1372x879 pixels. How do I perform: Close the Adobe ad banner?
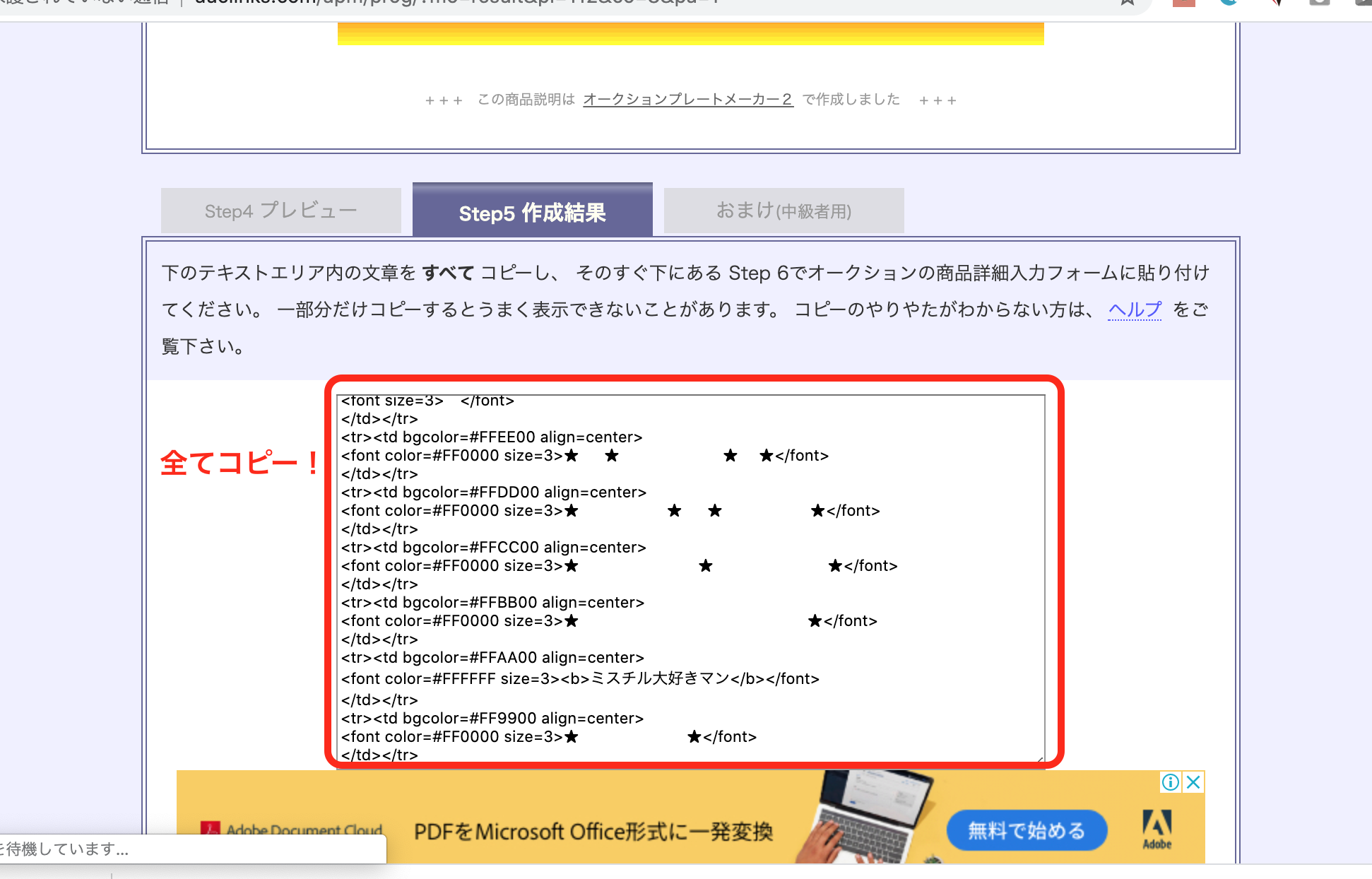click(x=1194, y=782)
